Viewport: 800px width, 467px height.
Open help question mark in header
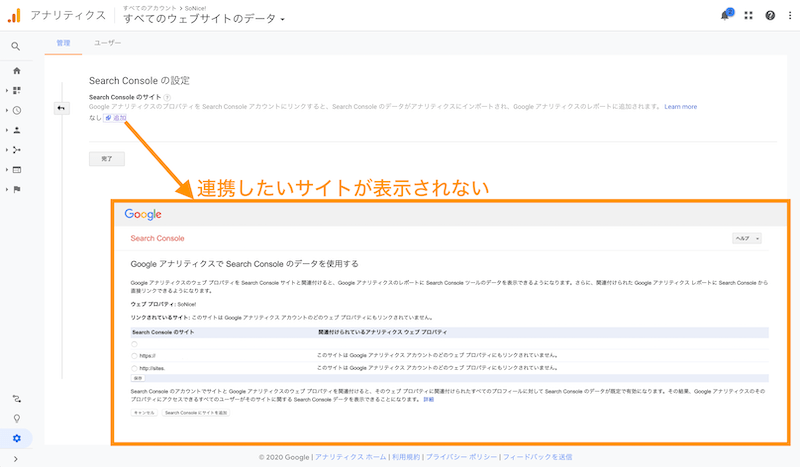(770, 15)
